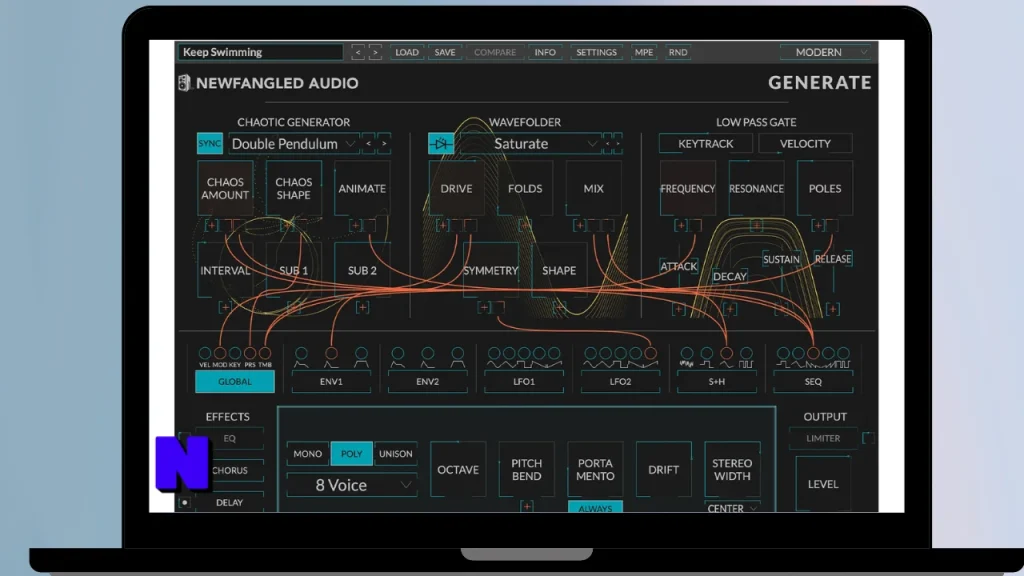
Task: Click the last S+H pulse output circle
Action: 746,353
